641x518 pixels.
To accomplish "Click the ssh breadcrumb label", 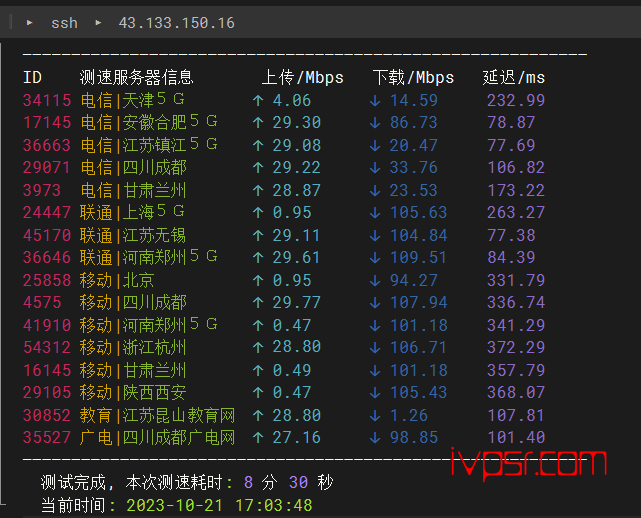I will (64, 23).
